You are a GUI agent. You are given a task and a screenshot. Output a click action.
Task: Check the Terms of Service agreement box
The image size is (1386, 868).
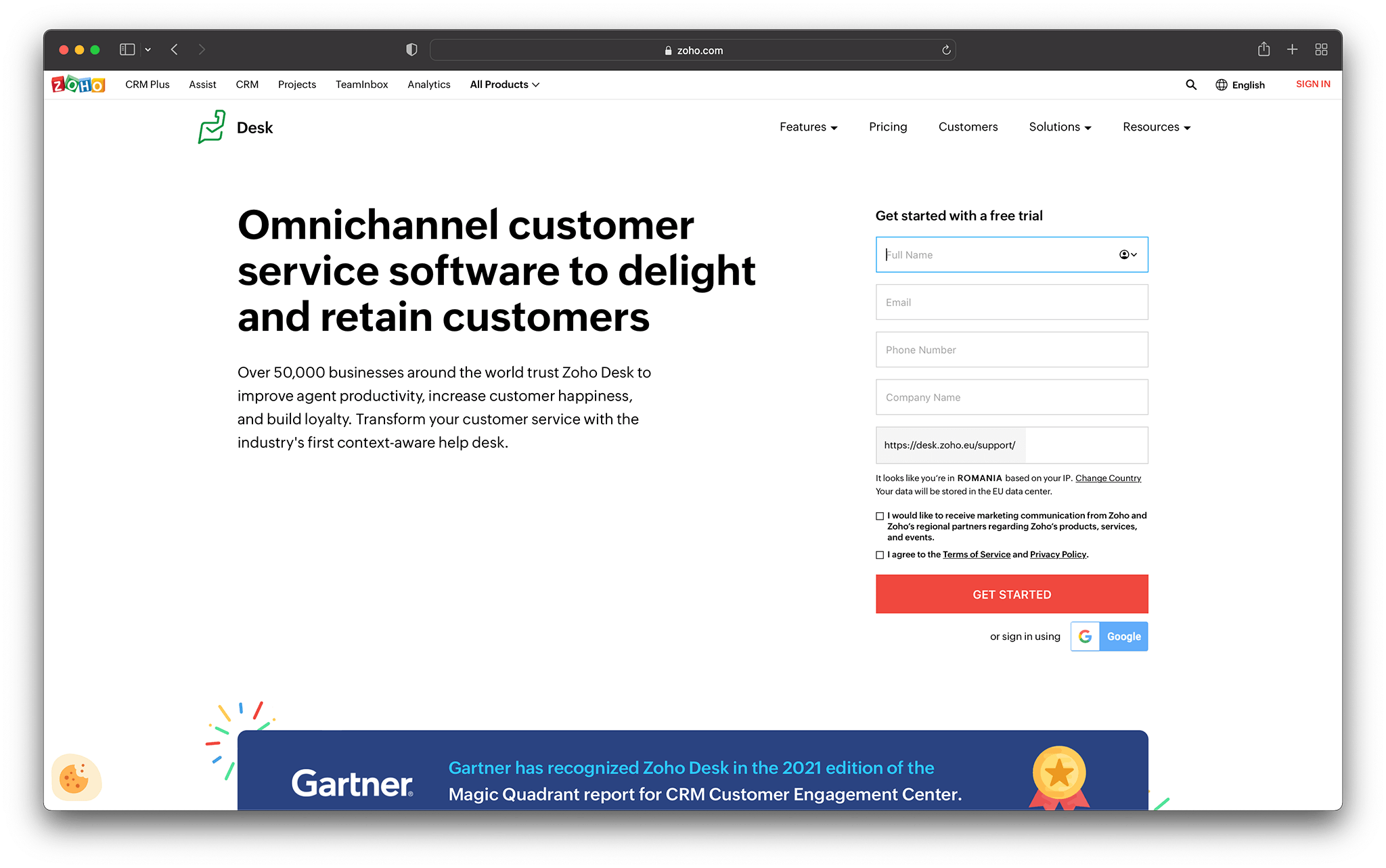point(879,554)
